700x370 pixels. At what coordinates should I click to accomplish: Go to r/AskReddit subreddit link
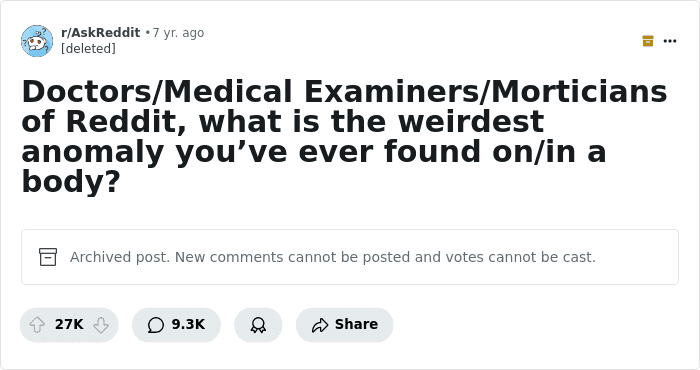point(100,33)
